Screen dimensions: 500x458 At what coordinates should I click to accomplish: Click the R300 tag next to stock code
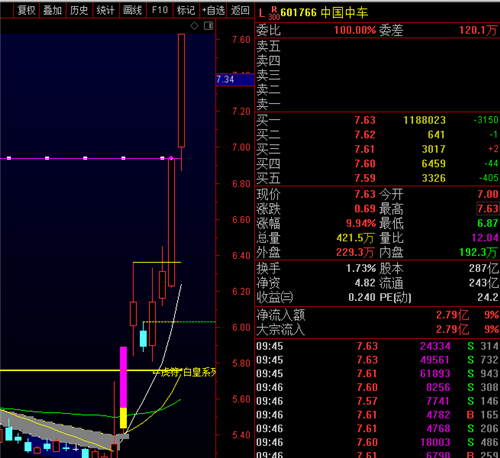[x=274, y=13]
